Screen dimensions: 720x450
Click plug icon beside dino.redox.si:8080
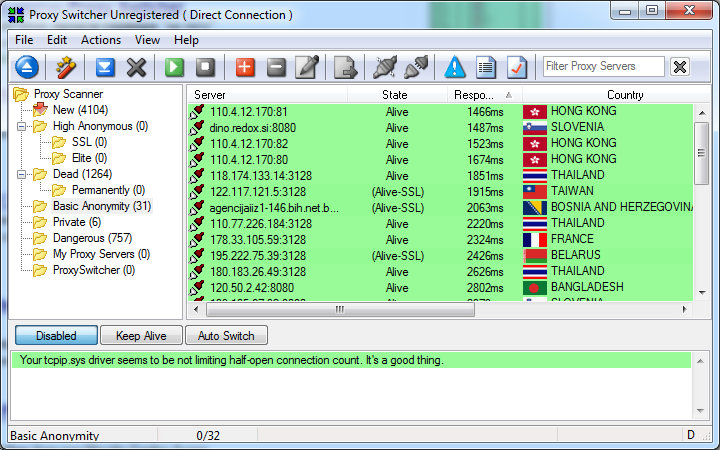point(197,128)
